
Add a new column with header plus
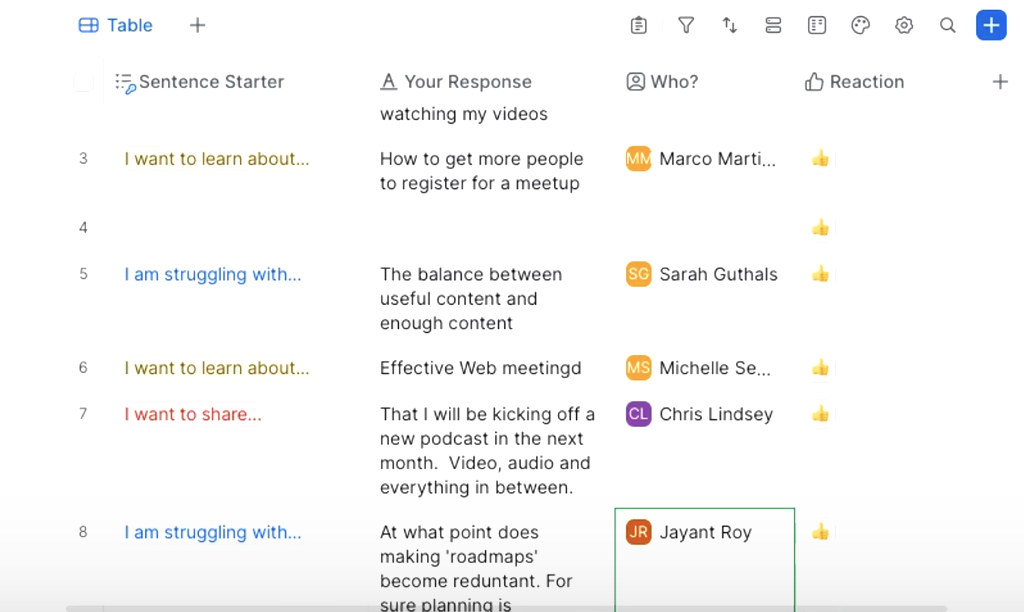pos(999,82)
